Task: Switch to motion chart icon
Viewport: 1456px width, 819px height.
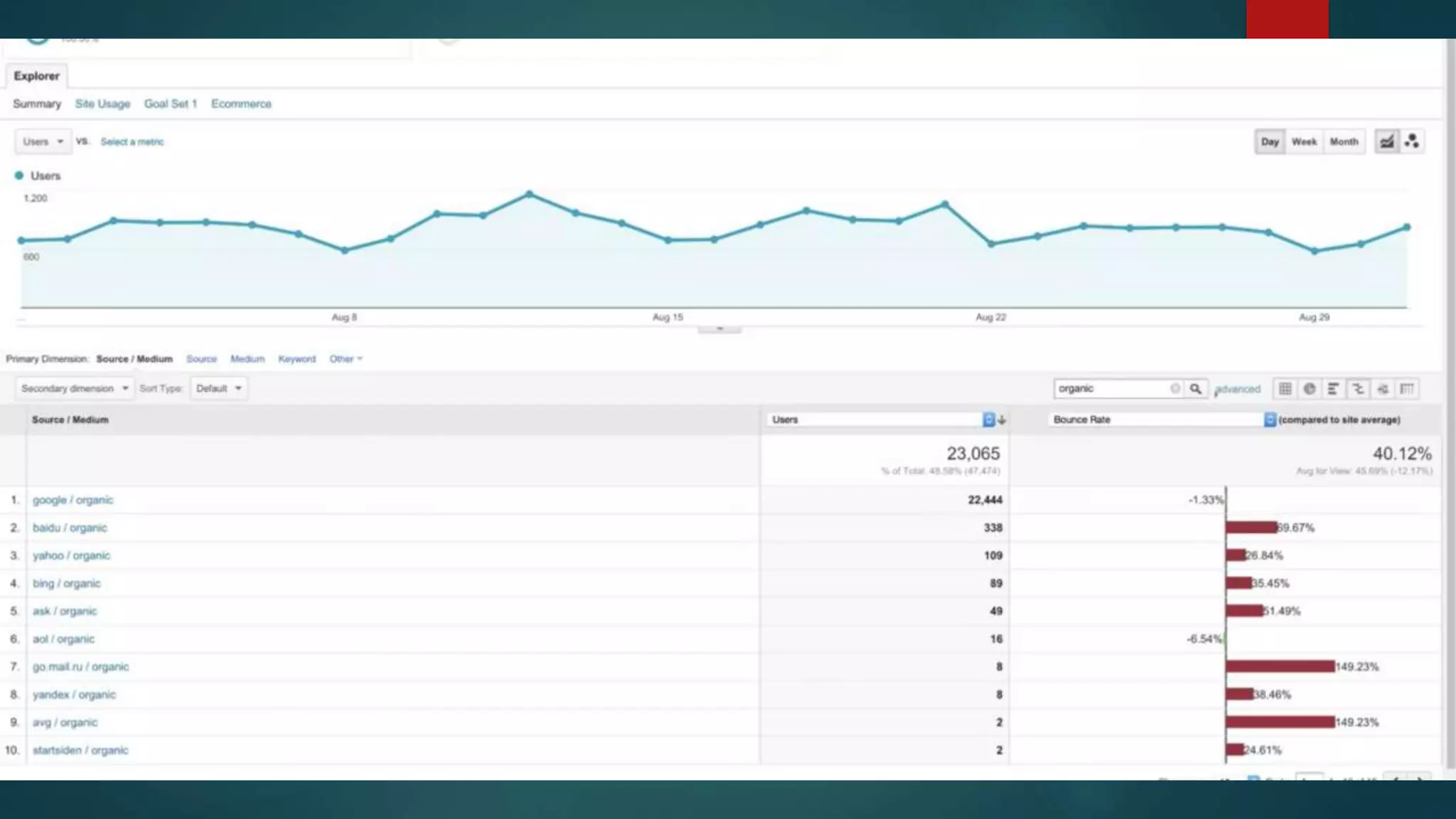Action: tap(1412, 141)
